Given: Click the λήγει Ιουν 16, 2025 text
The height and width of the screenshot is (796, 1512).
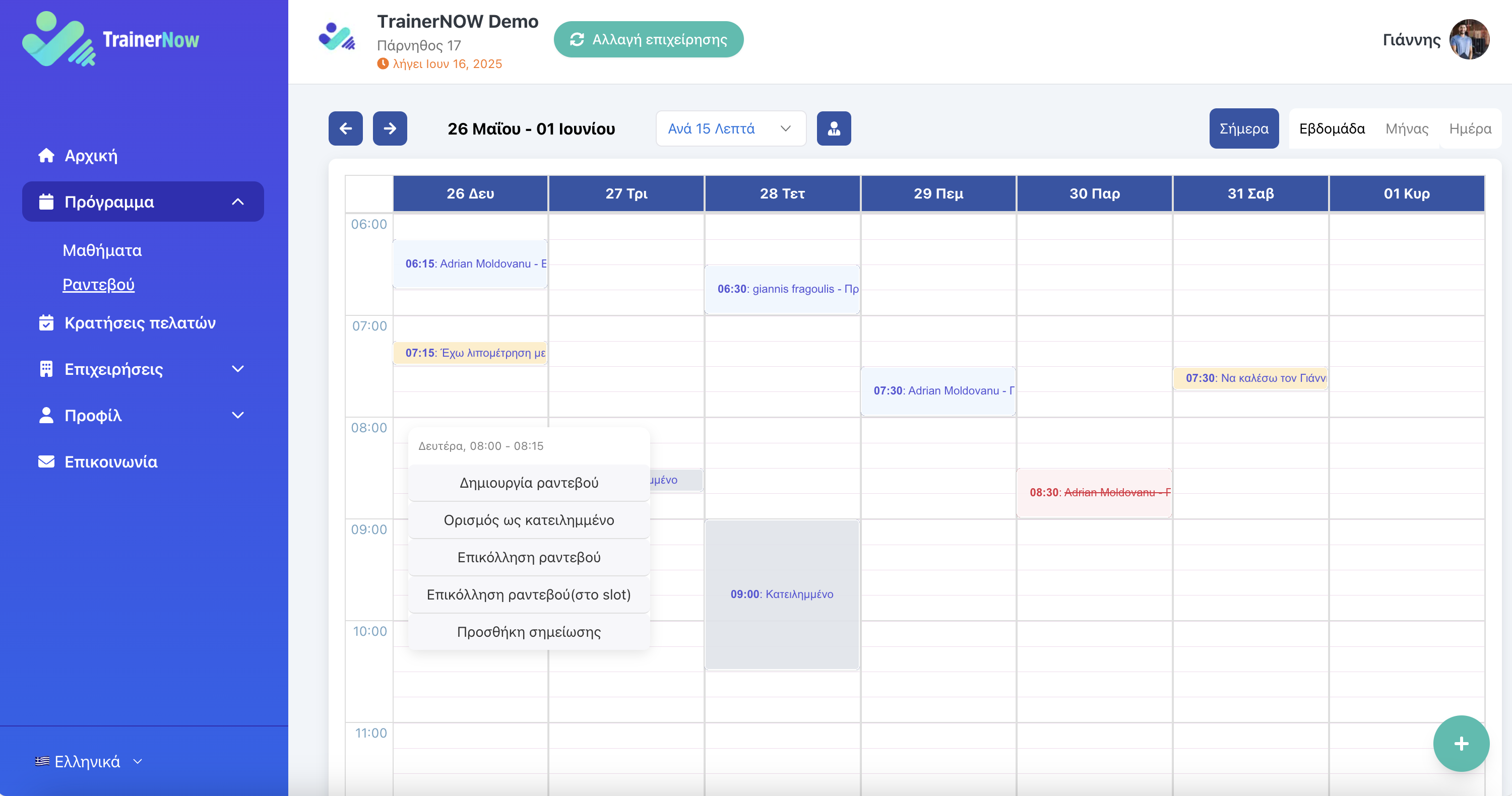Looking at the screenshot, I should click(447, 63).
